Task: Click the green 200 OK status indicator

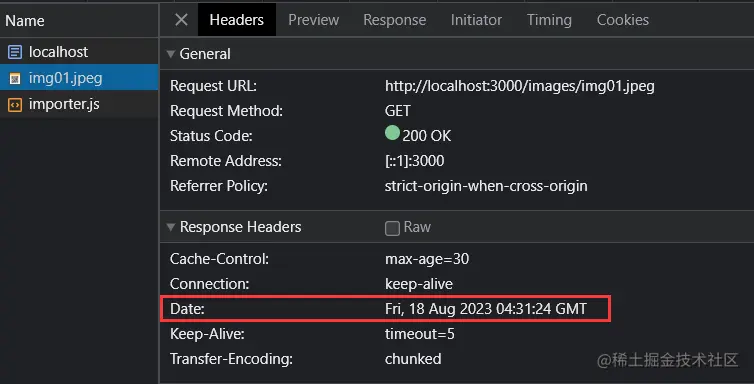Action: pos(392,133)
